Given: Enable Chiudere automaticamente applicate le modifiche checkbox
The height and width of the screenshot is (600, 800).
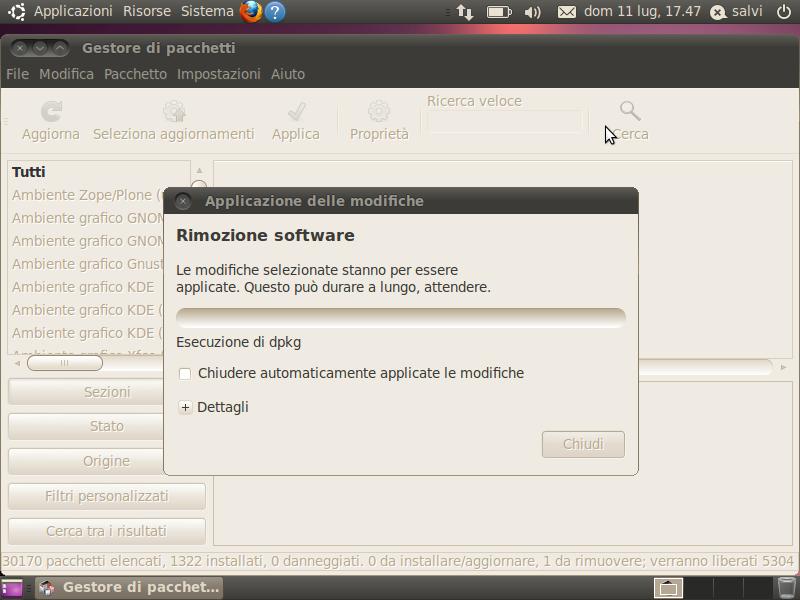Looking at the screenshot, I should 185,374.
